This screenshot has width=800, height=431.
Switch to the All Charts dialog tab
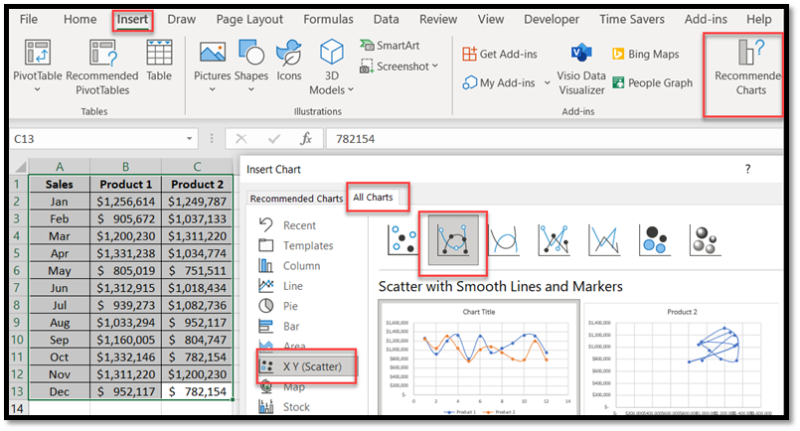373,197
